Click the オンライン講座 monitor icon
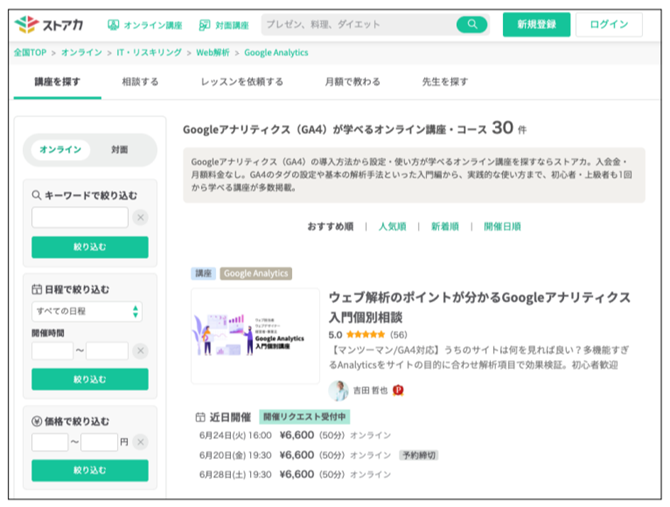The image size is (670, 507). 113,25
